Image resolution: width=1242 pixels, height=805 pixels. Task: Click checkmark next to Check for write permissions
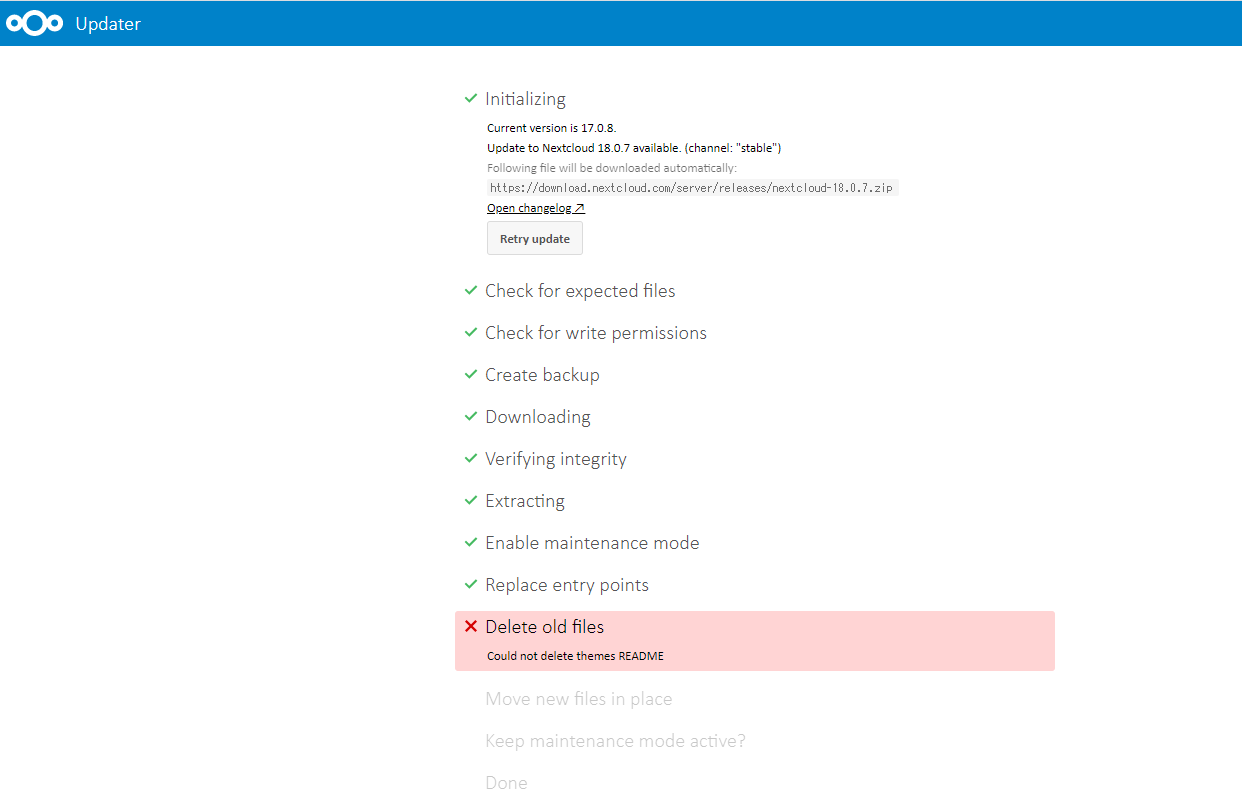coord(471,333)
